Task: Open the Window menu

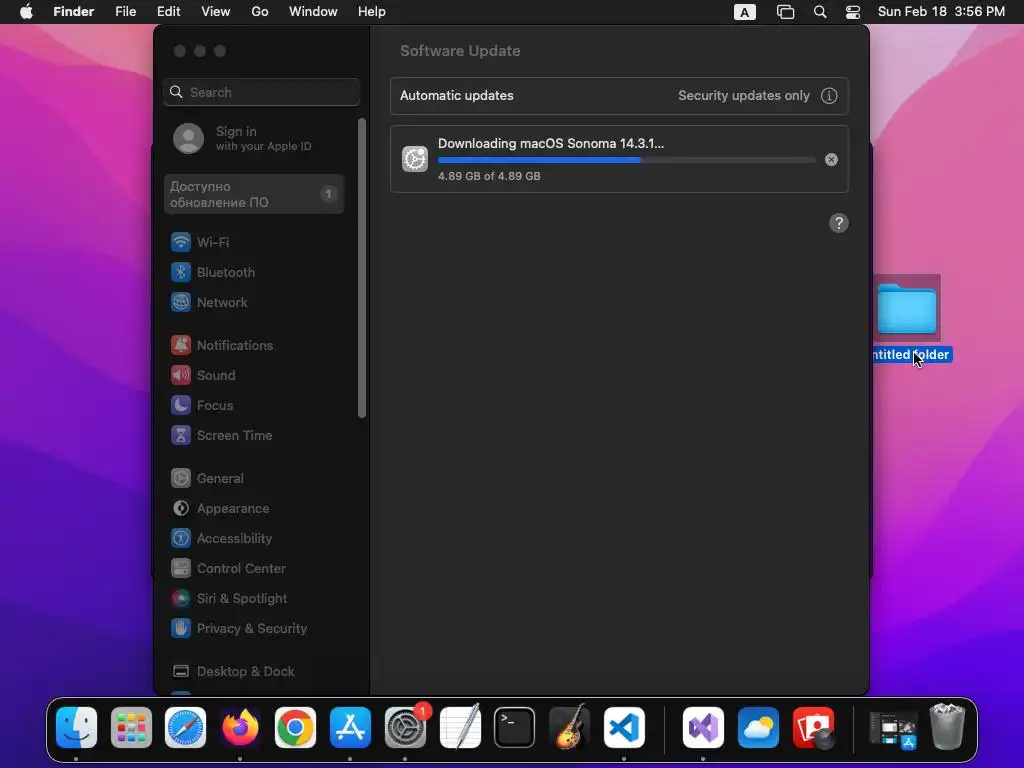Action: click(313, 12)
